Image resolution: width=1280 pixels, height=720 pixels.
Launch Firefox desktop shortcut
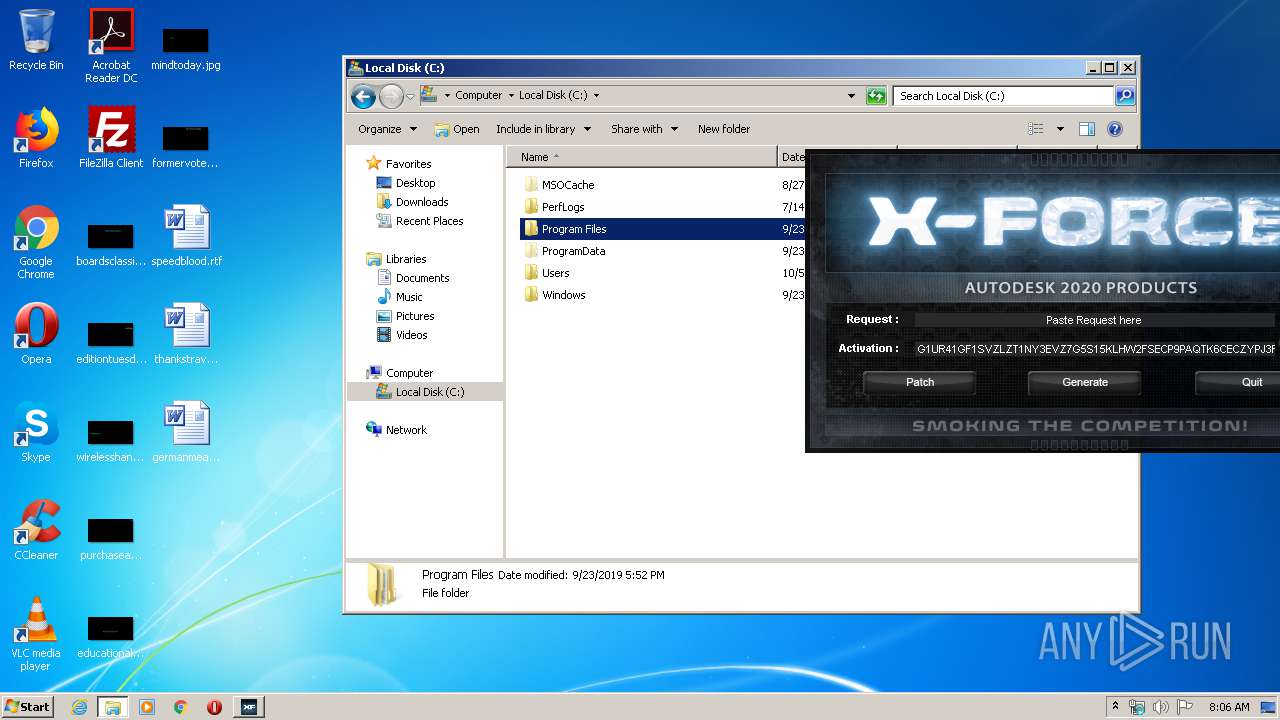(36, 137)
